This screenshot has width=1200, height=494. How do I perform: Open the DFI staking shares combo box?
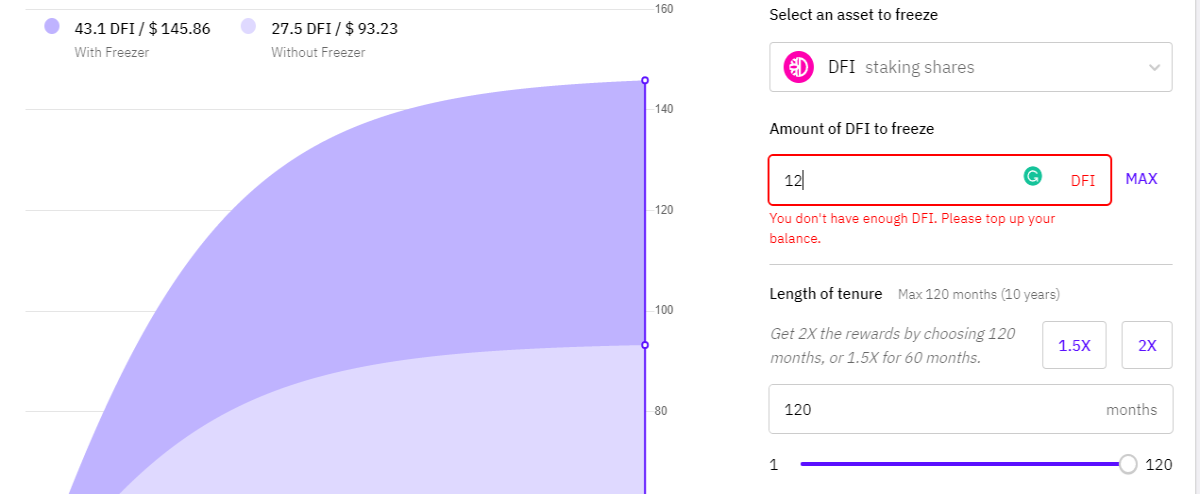coord(970,67)
